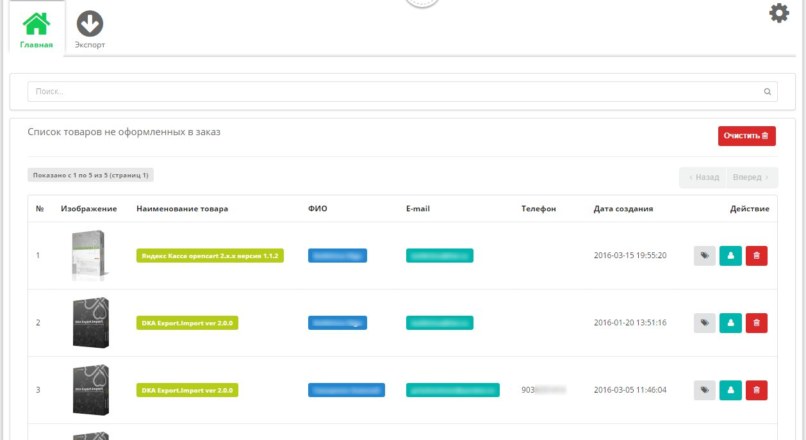Open the DKA Export.Import thumbnail in row 2
The width and height of the screenshot is (806, 440).
tap(90, 323)
